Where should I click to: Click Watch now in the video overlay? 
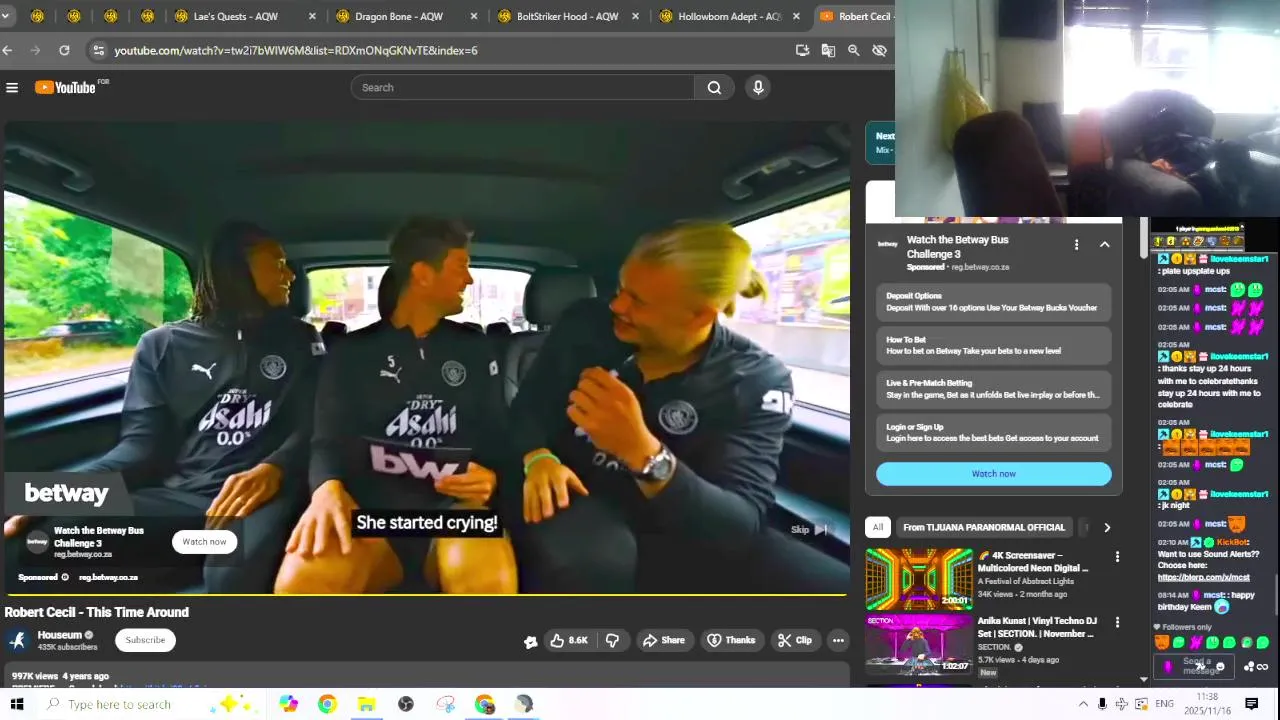pos(204,542)
